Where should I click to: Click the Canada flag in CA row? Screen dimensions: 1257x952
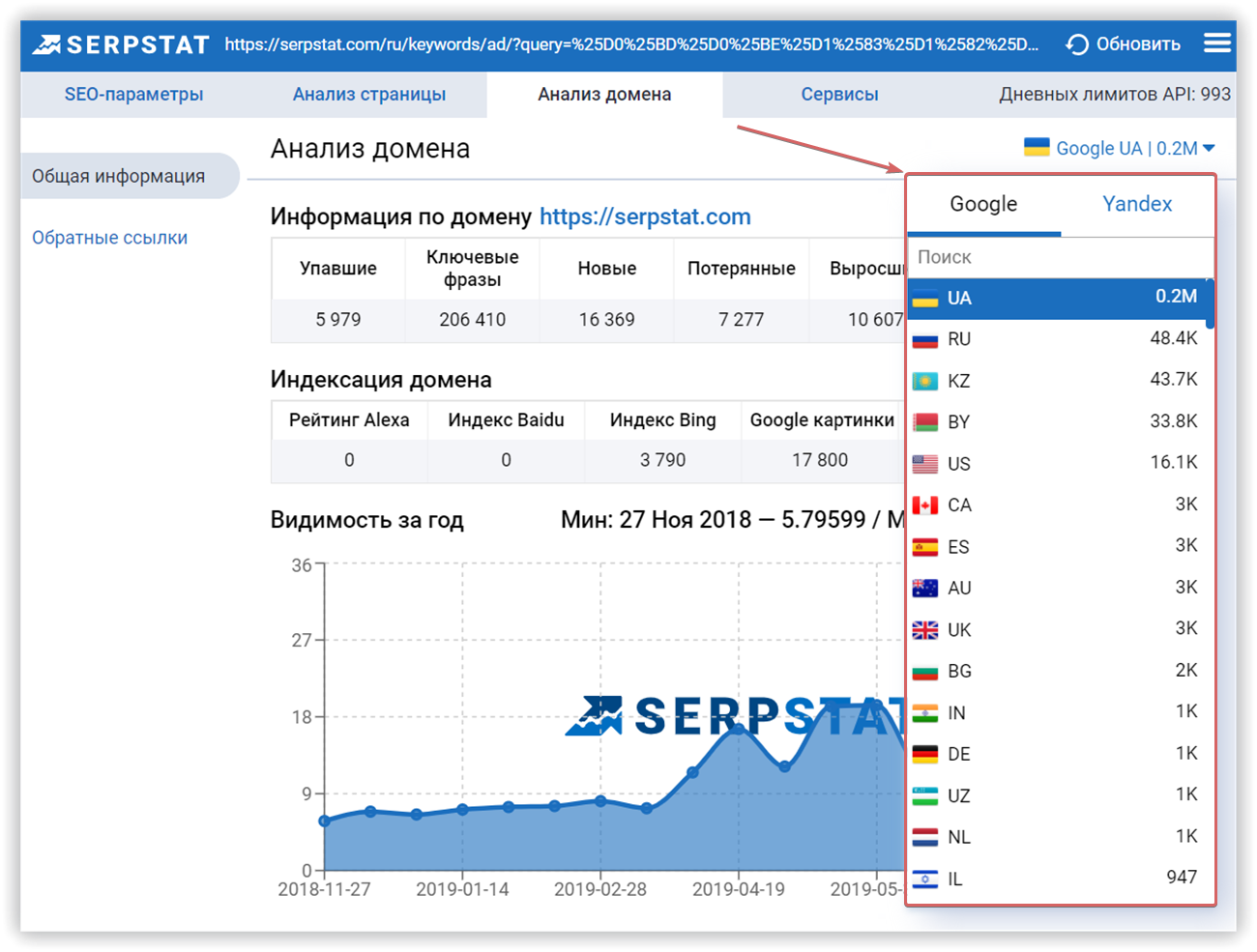click(925, 505)
